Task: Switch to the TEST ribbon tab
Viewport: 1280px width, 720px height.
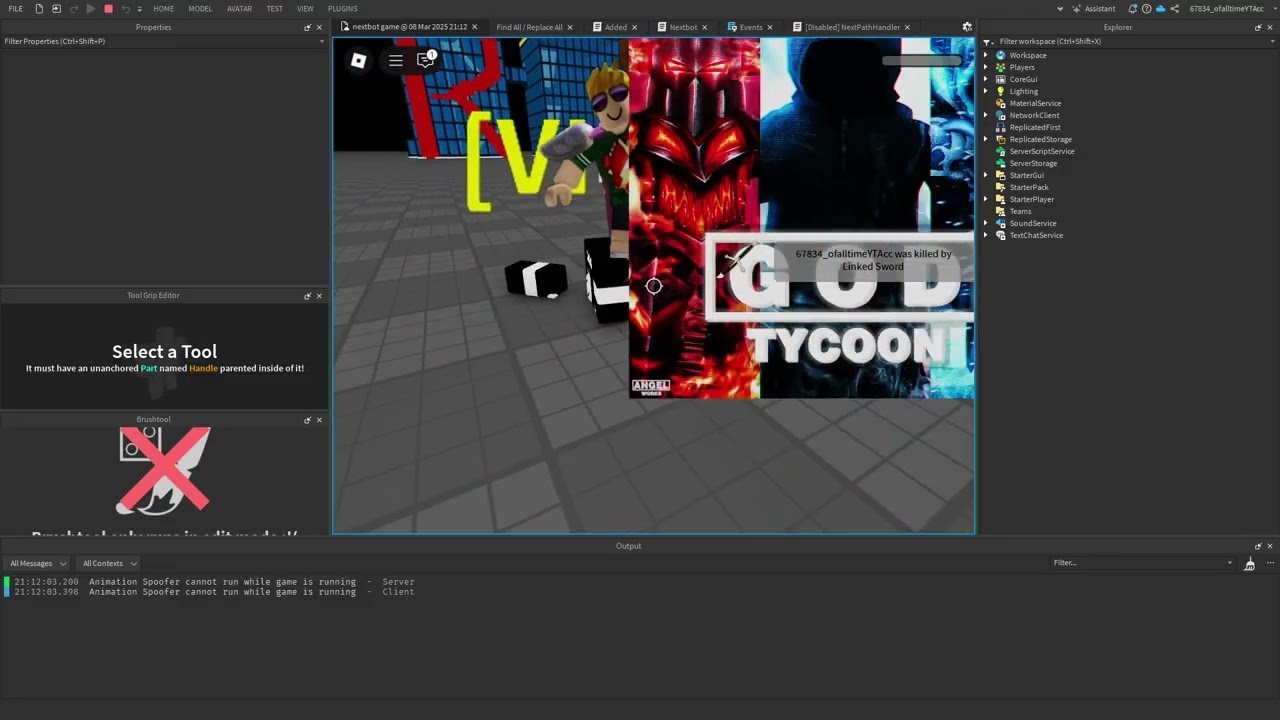Action: coord(274,9)
